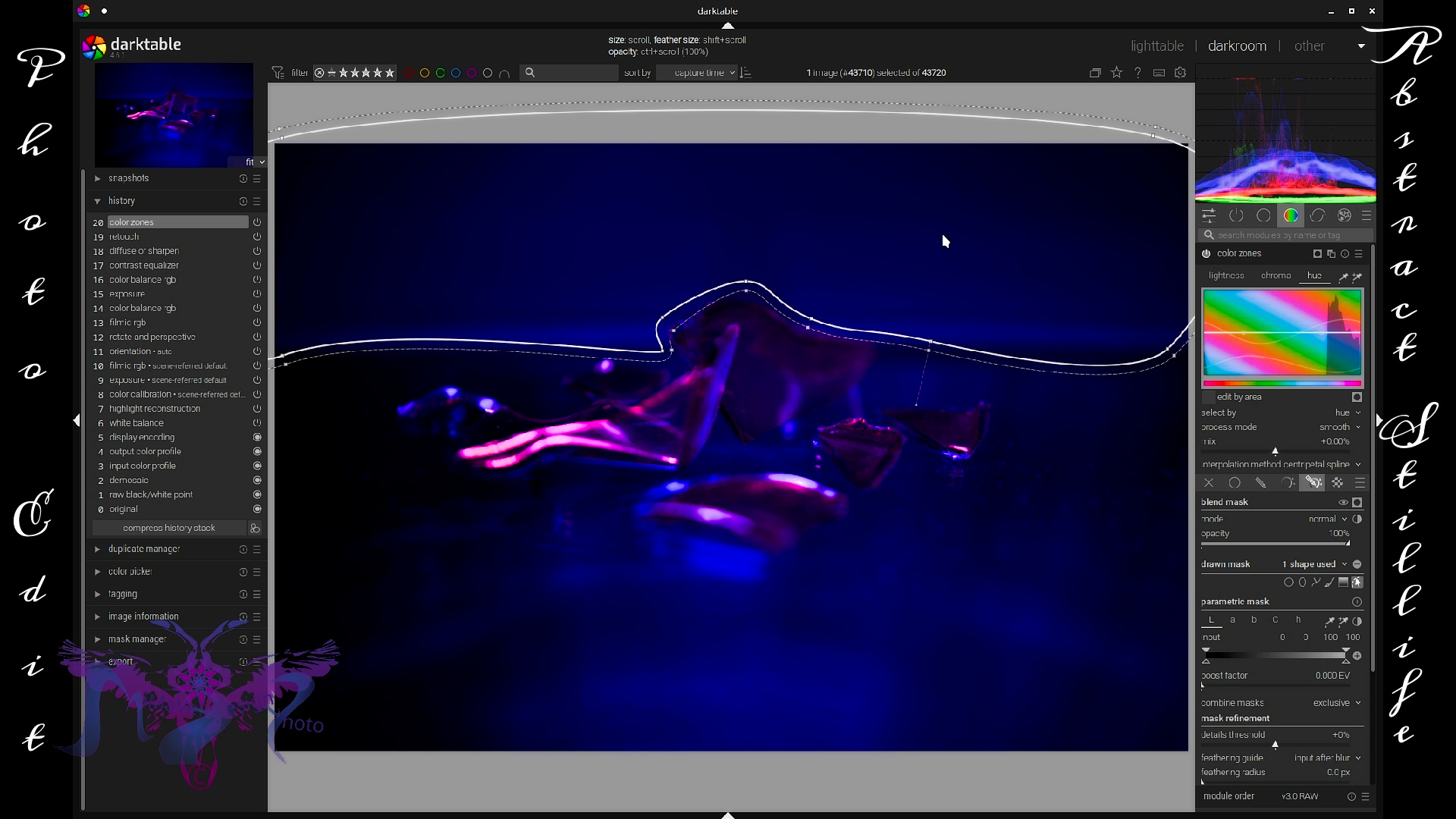Select the contrast equalizer history item
Screen dimensions: 1456x819
[144, 265]
